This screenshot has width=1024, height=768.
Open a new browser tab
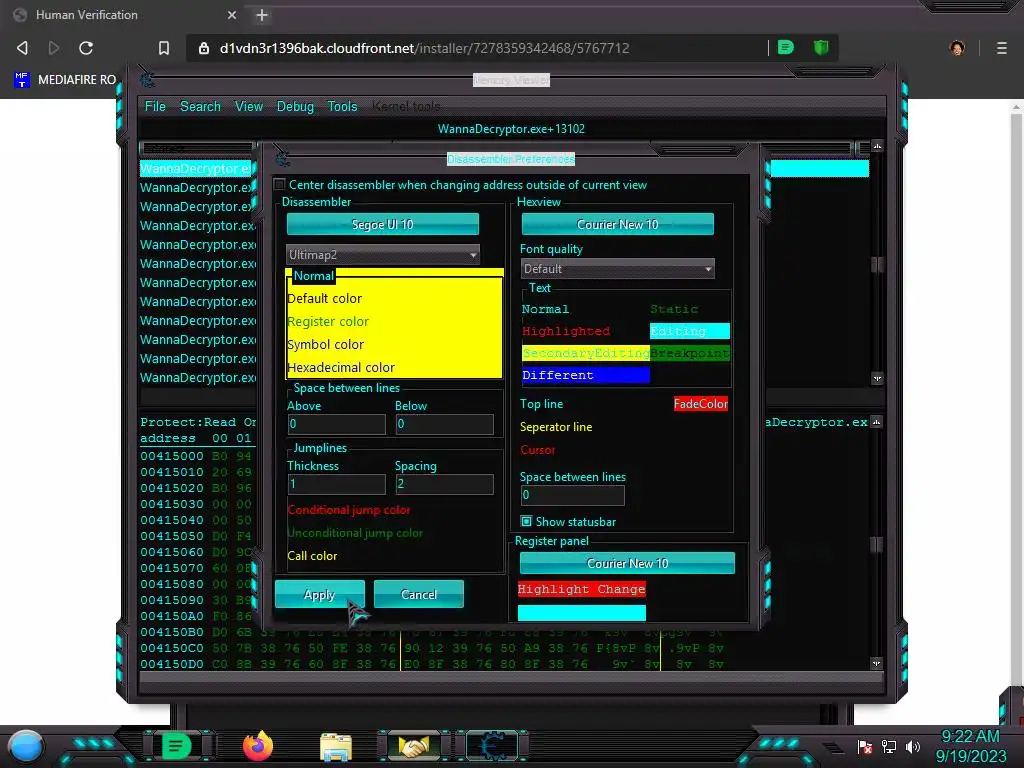pos(262,15)
